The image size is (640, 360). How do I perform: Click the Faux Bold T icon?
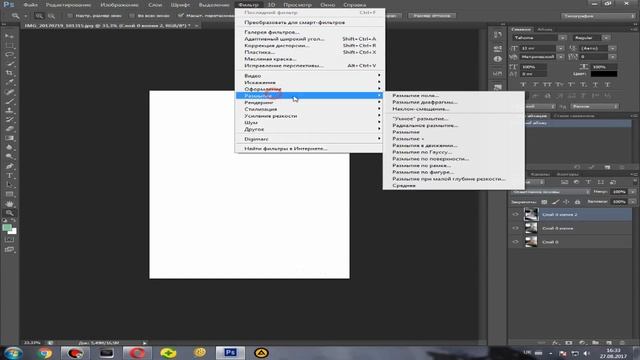coord(523,84)
